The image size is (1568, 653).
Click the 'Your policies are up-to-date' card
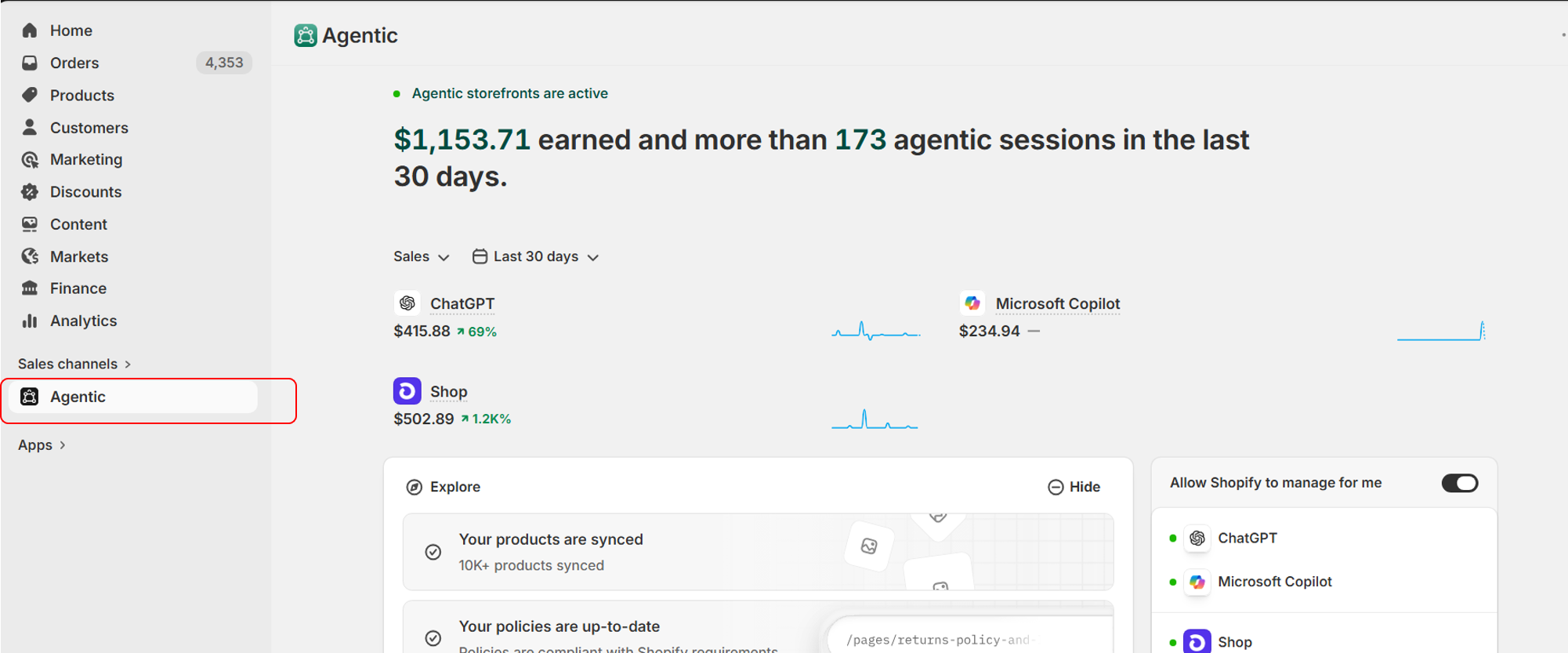pyautogui.click(x=758, y=627)
